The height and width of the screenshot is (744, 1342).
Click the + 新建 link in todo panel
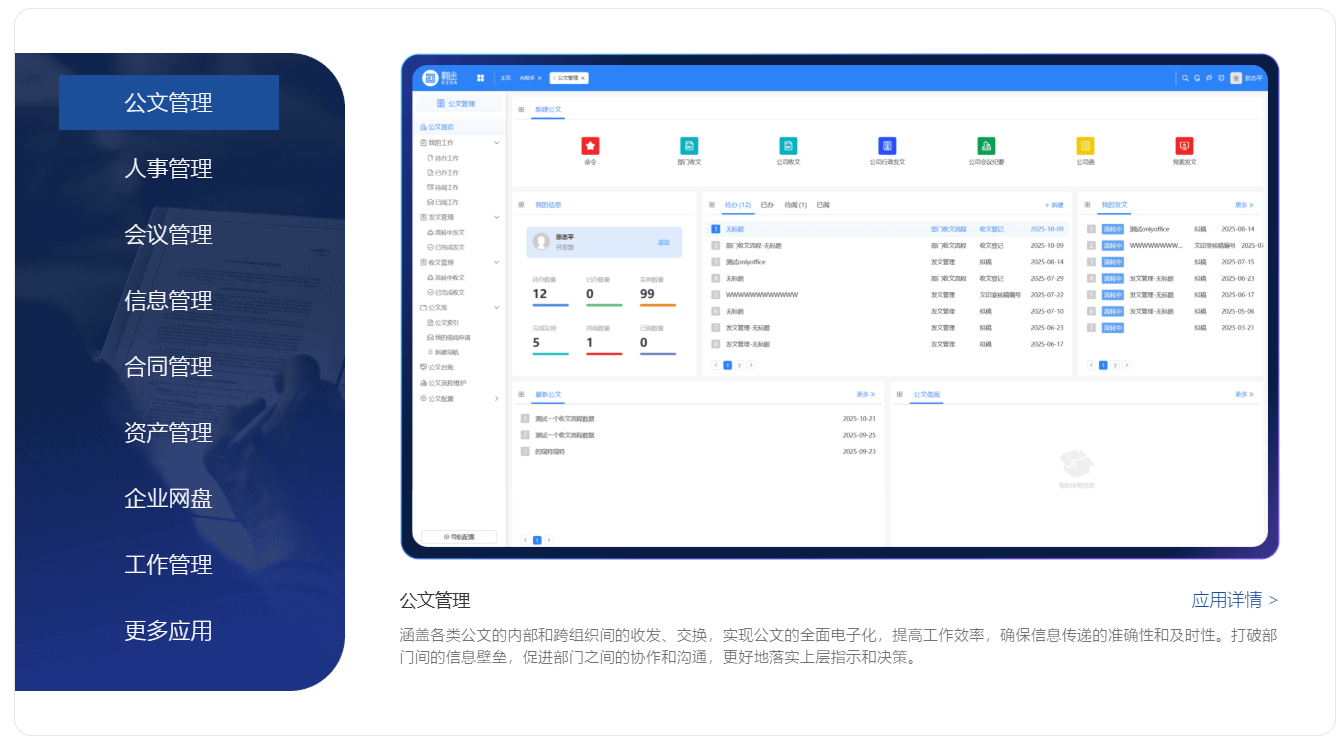click(1054, 205)
